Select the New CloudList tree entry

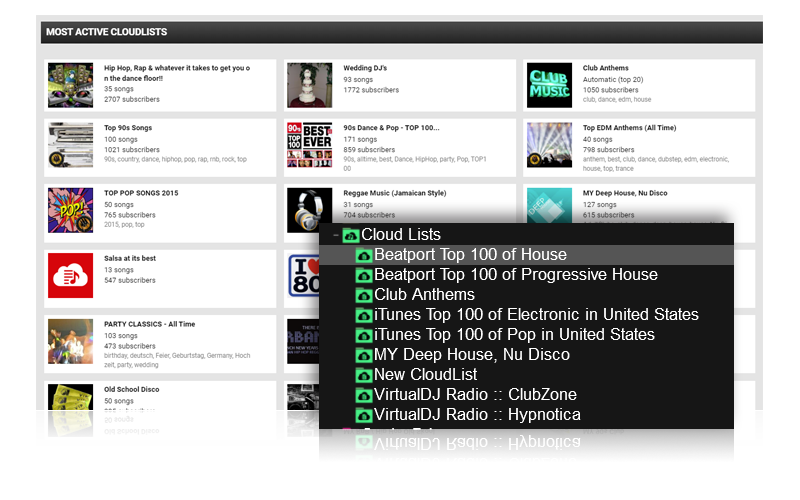pyautogui.click(x=426, y=374)
